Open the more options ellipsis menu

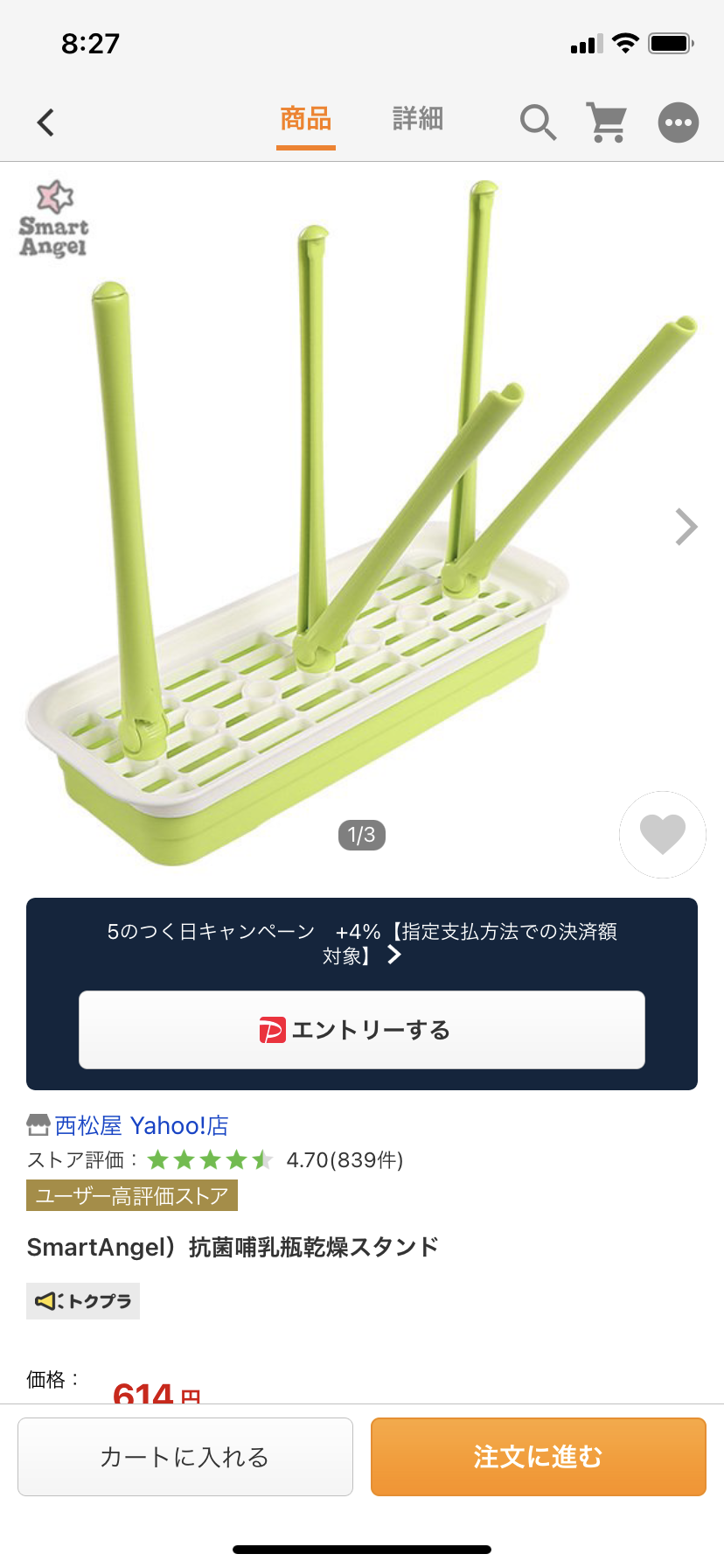coord(679,122)
